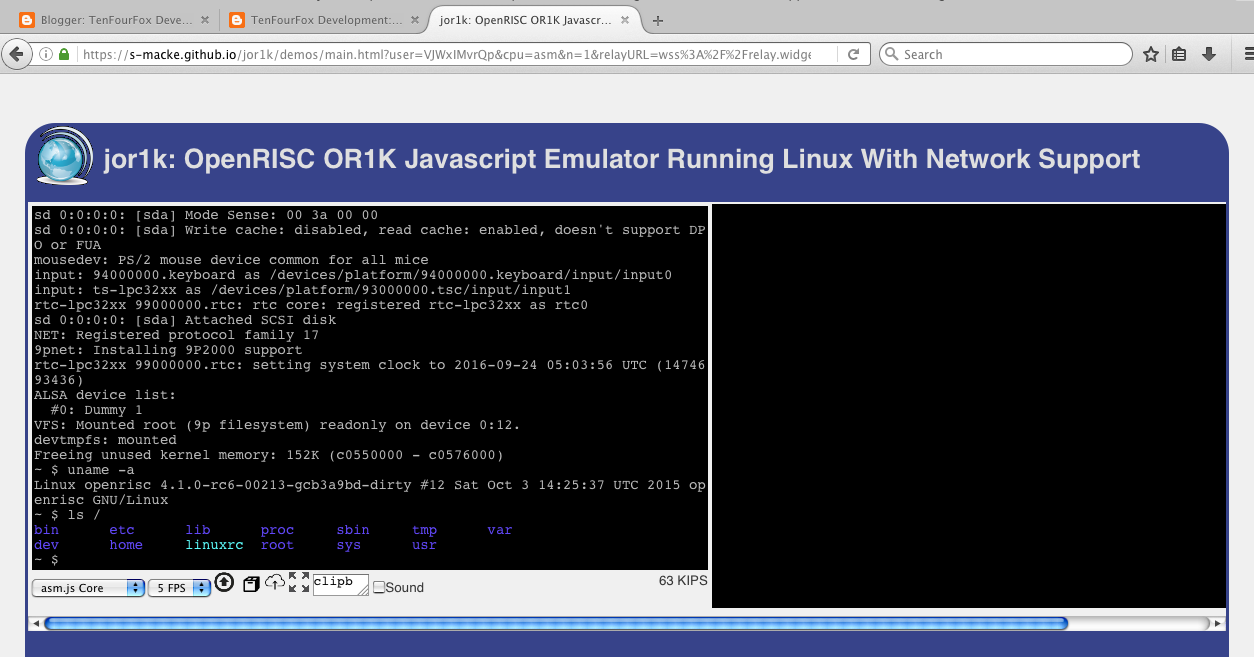Click 'VFS: Mounted root' log line
The image size is (1254, 657).
[277, 425]
